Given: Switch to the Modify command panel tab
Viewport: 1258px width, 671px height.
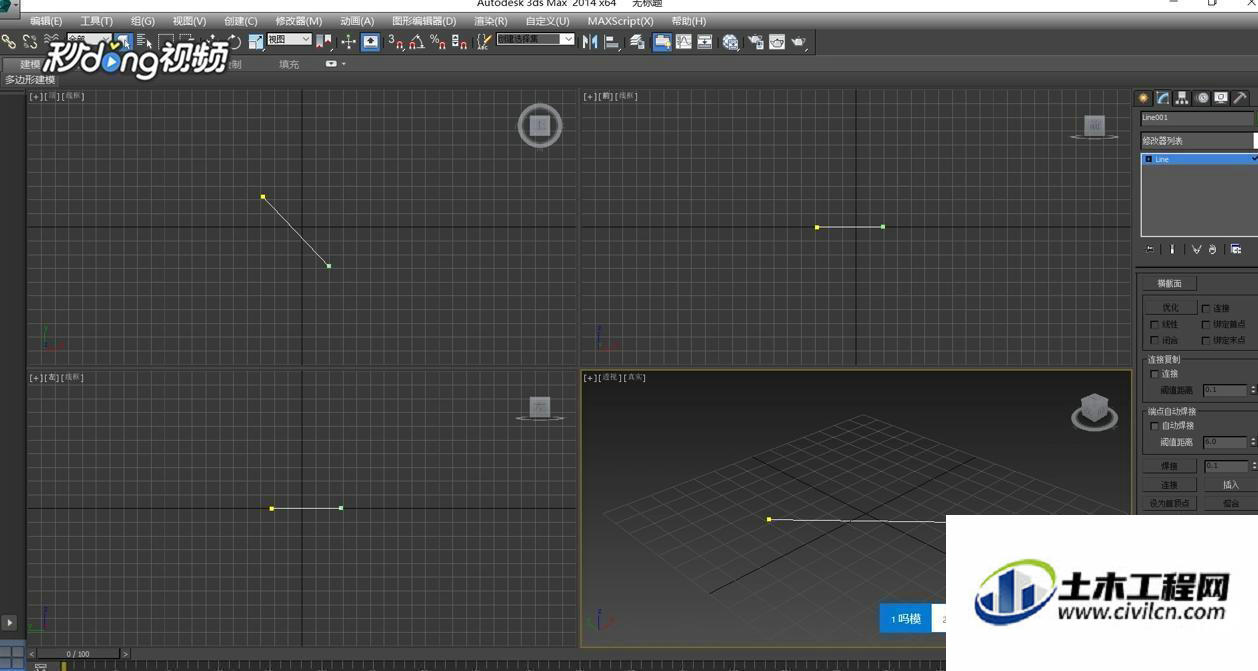Looking at the screenshot, I should pyautogui.click(x=1163, y=98).
